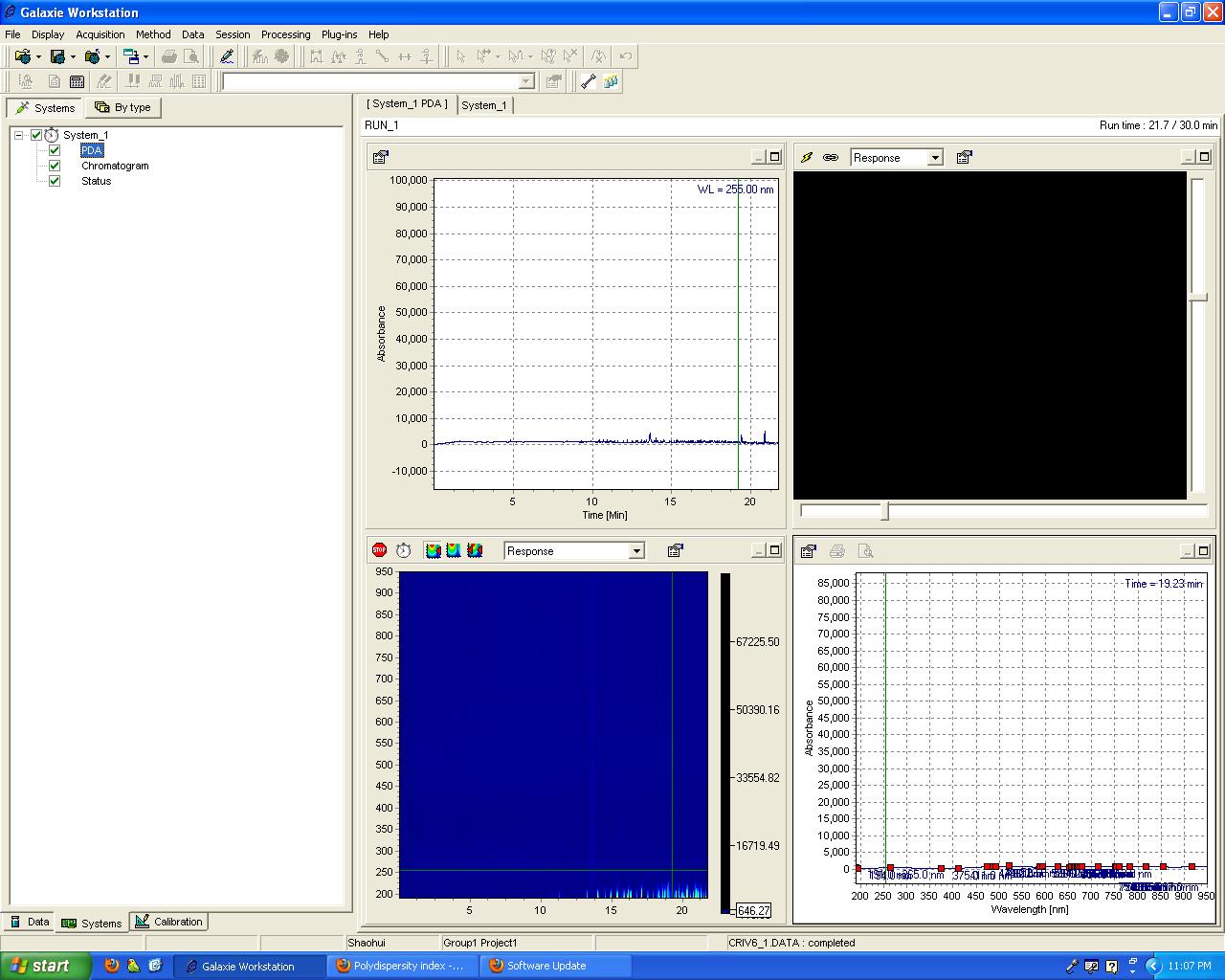Open the Response dropdown above the contour map
1225x980 pixels.
coord(635,551)
